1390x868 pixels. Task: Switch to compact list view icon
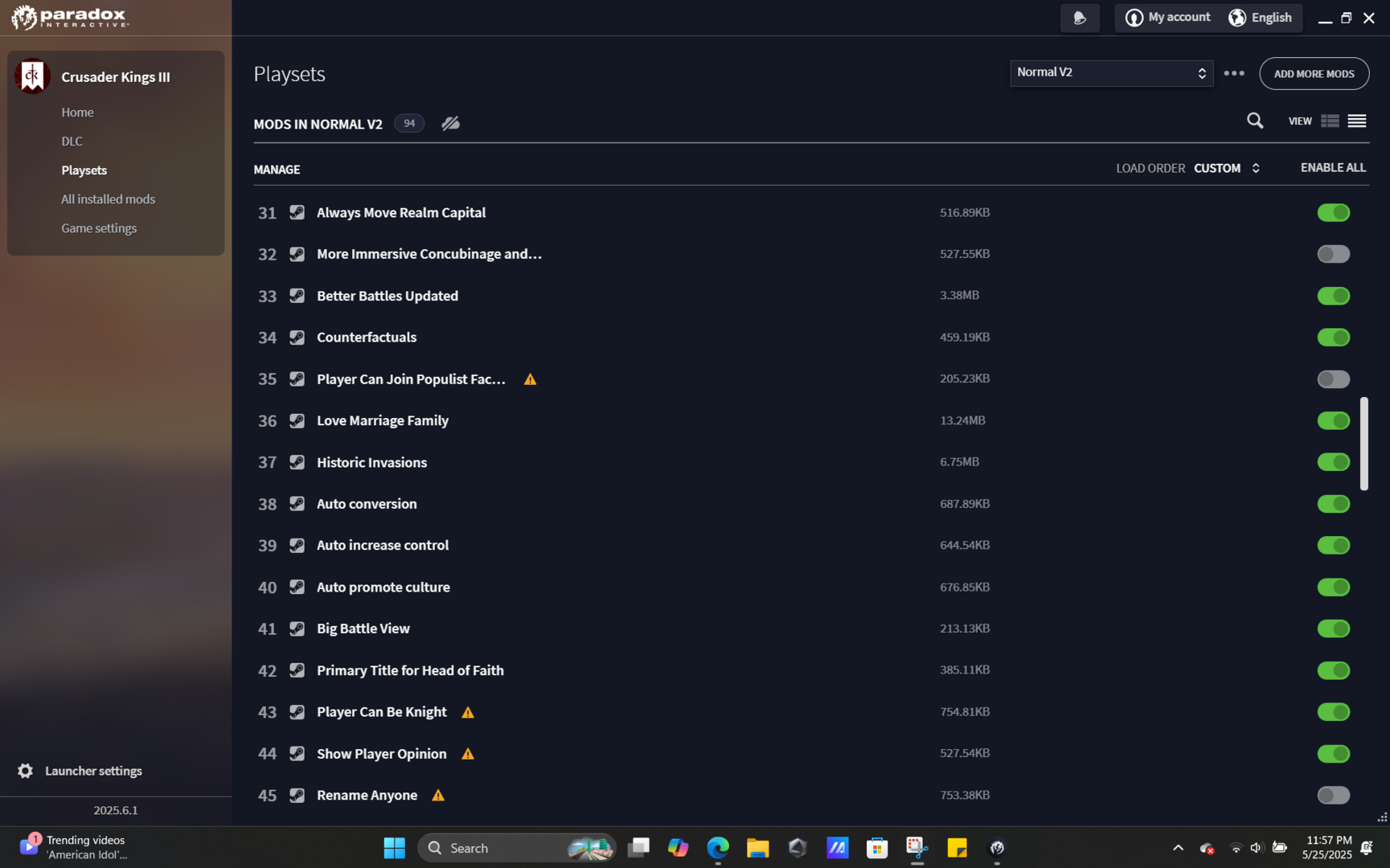(1356, 121)
